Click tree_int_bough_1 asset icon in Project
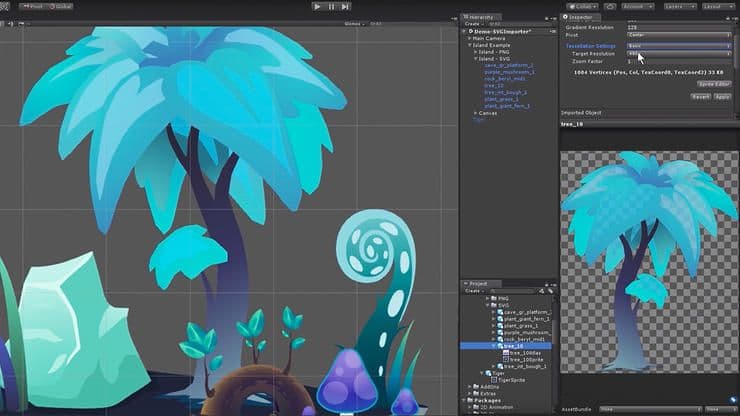740x416 pixels. point(500,366)
